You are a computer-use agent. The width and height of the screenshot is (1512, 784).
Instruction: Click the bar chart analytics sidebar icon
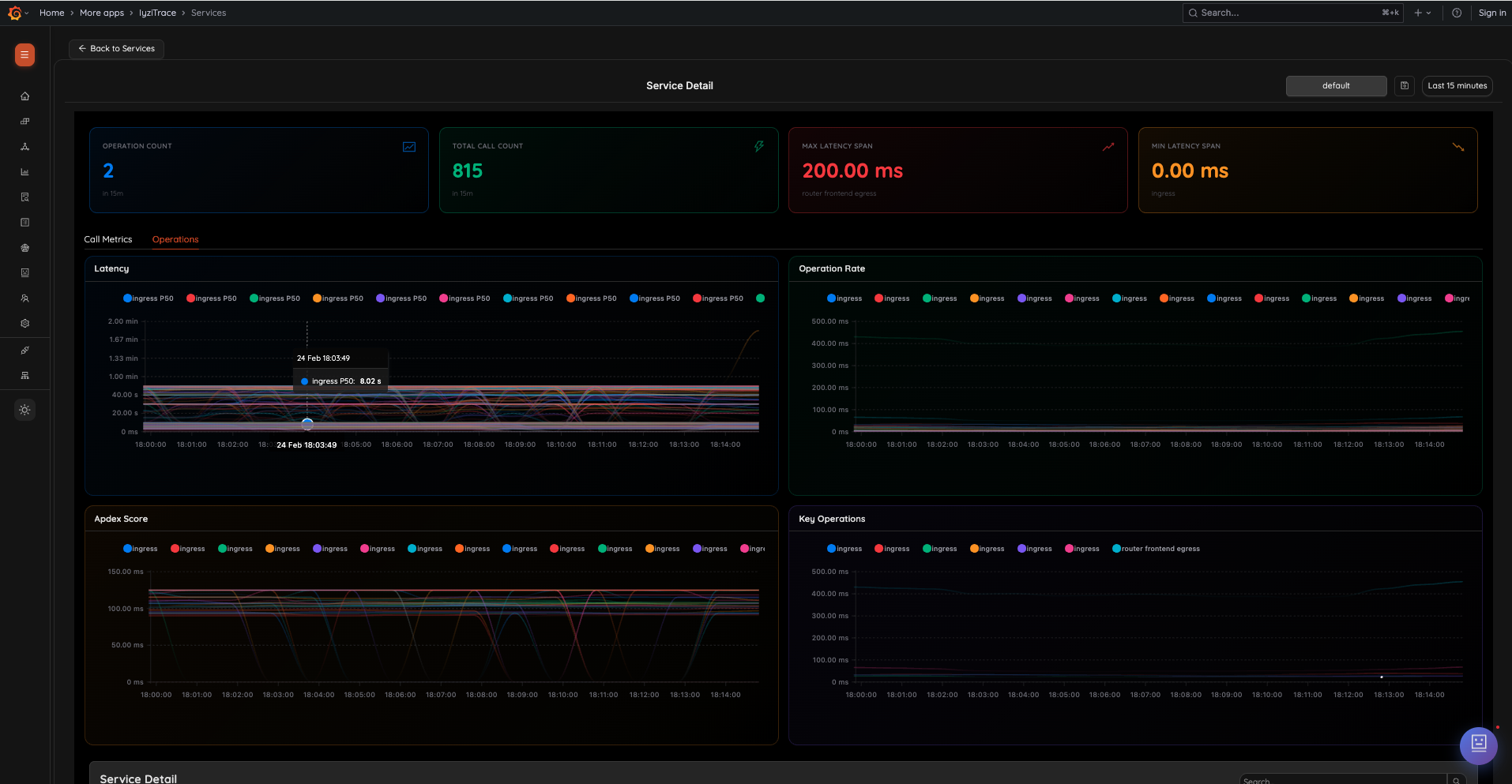point(24,171)
